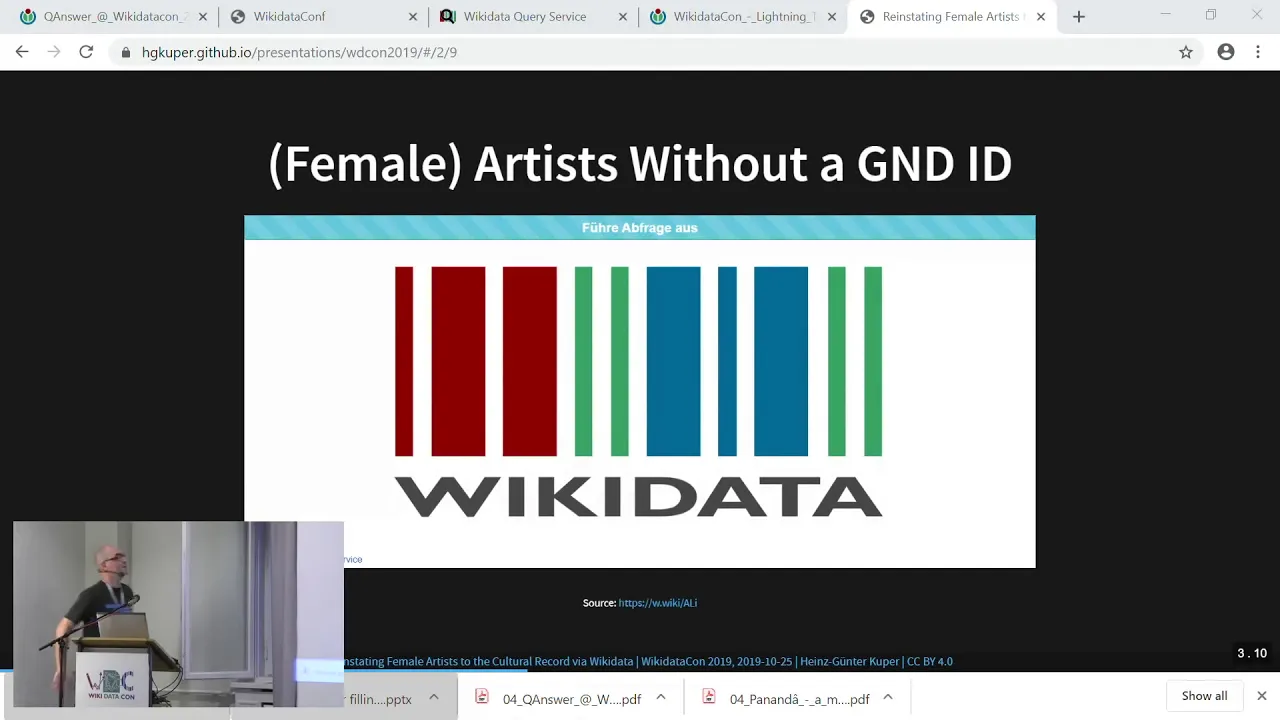
Task: Click the address bar URL
Action: [299, 52]
